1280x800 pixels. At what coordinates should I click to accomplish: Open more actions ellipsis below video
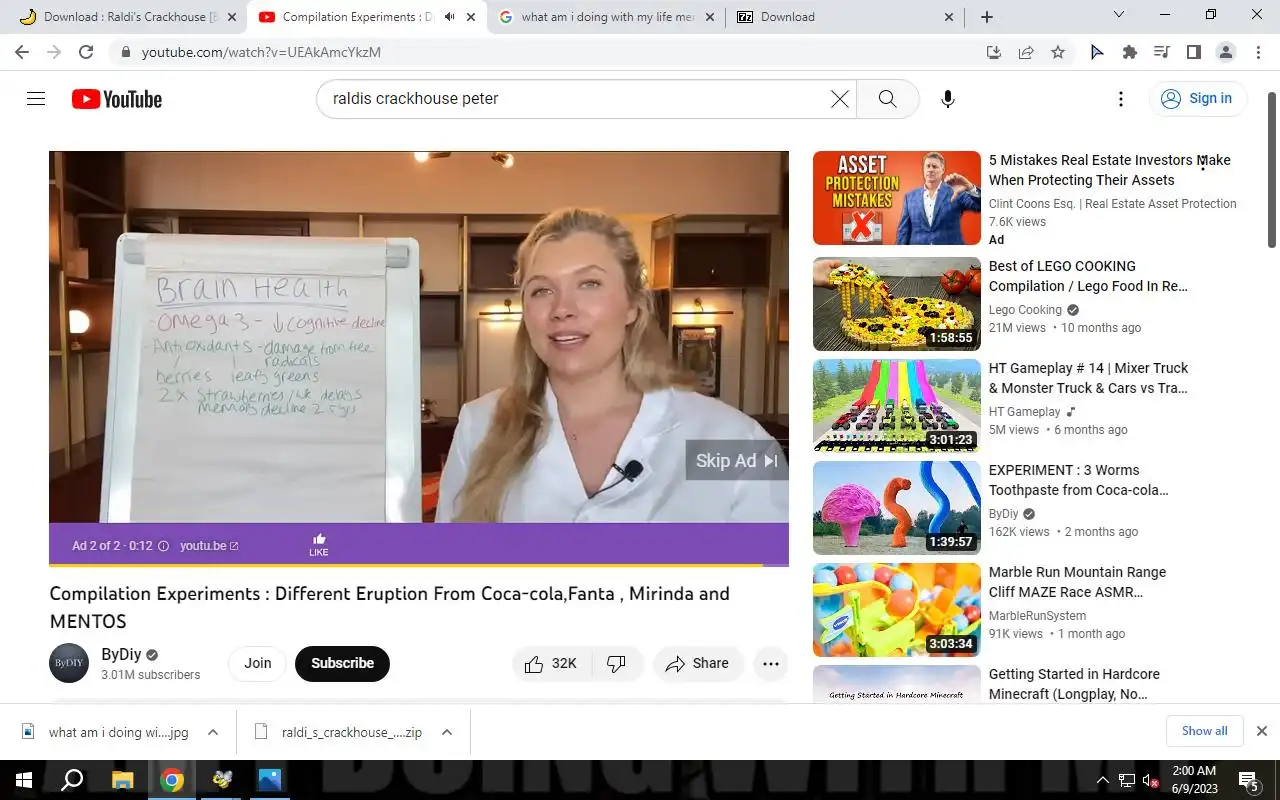tap(770, 663)
